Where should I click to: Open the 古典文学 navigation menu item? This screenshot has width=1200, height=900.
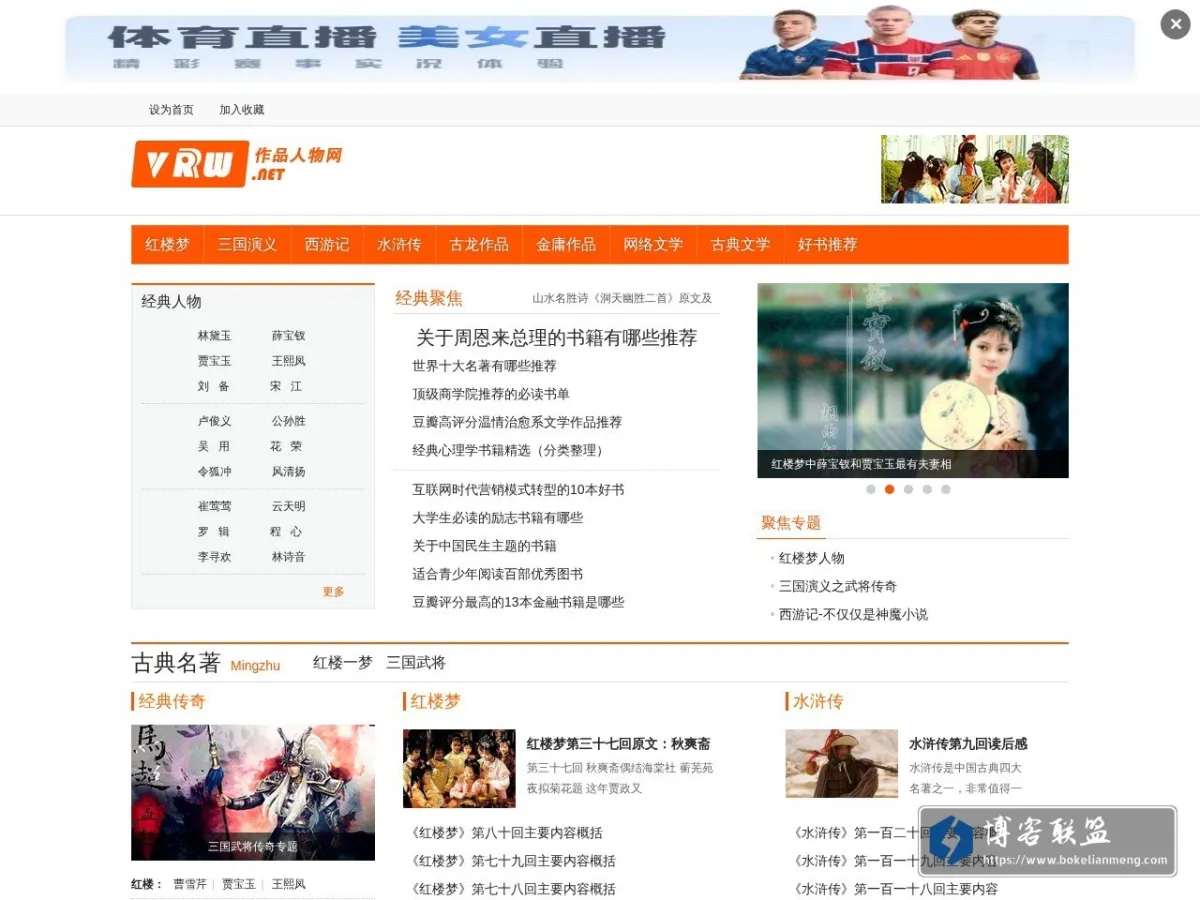pyautogui.click(x=740, y=244)
